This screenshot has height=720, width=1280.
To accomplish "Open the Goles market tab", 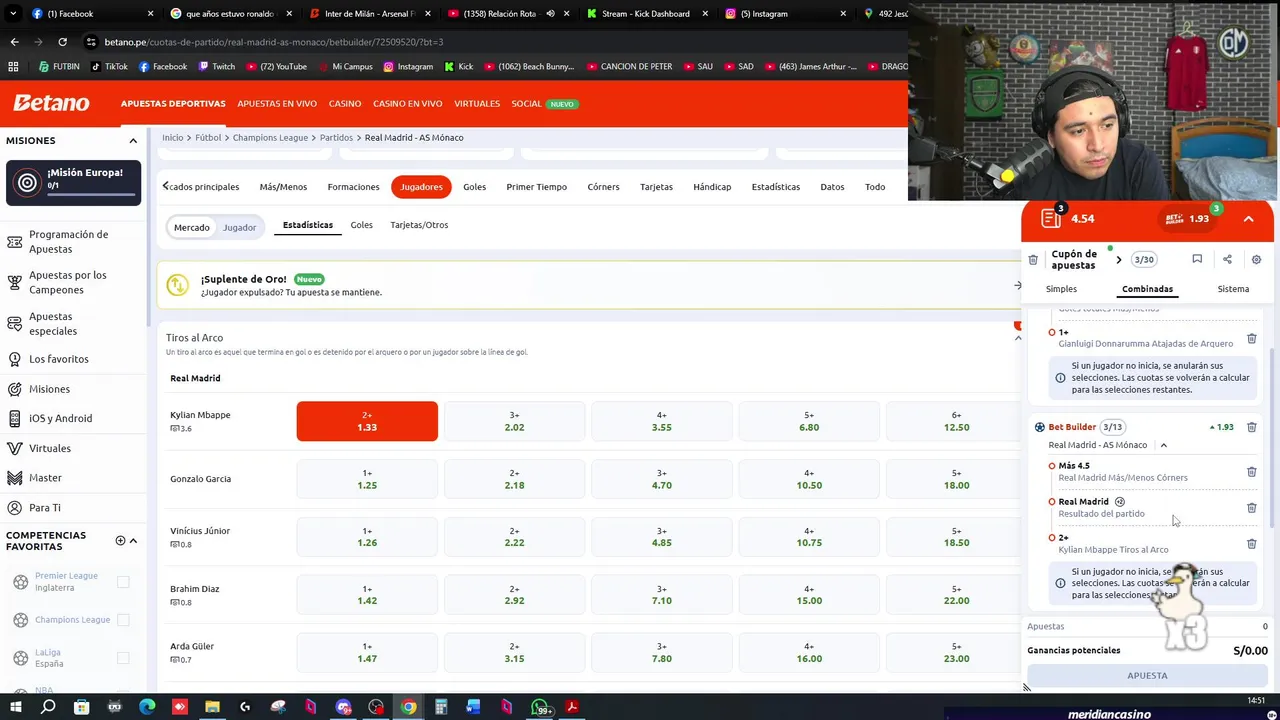I will point(474,187).
